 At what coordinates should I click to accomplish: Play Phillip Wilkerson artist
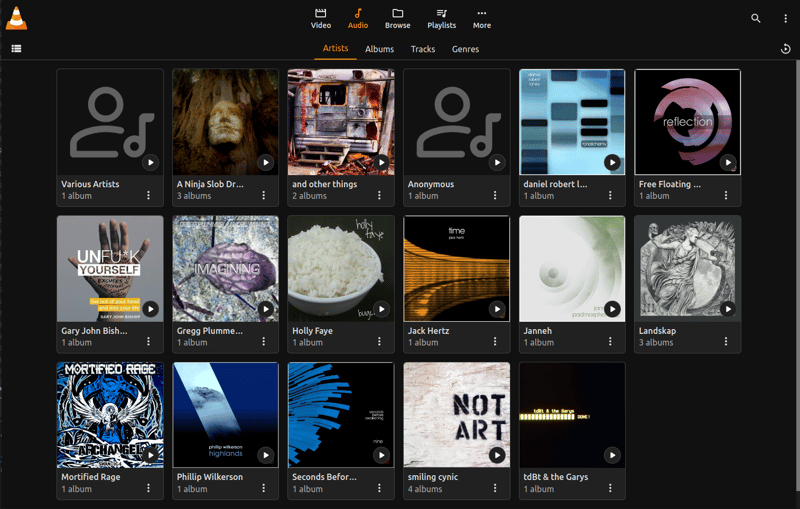click(265, 455)
